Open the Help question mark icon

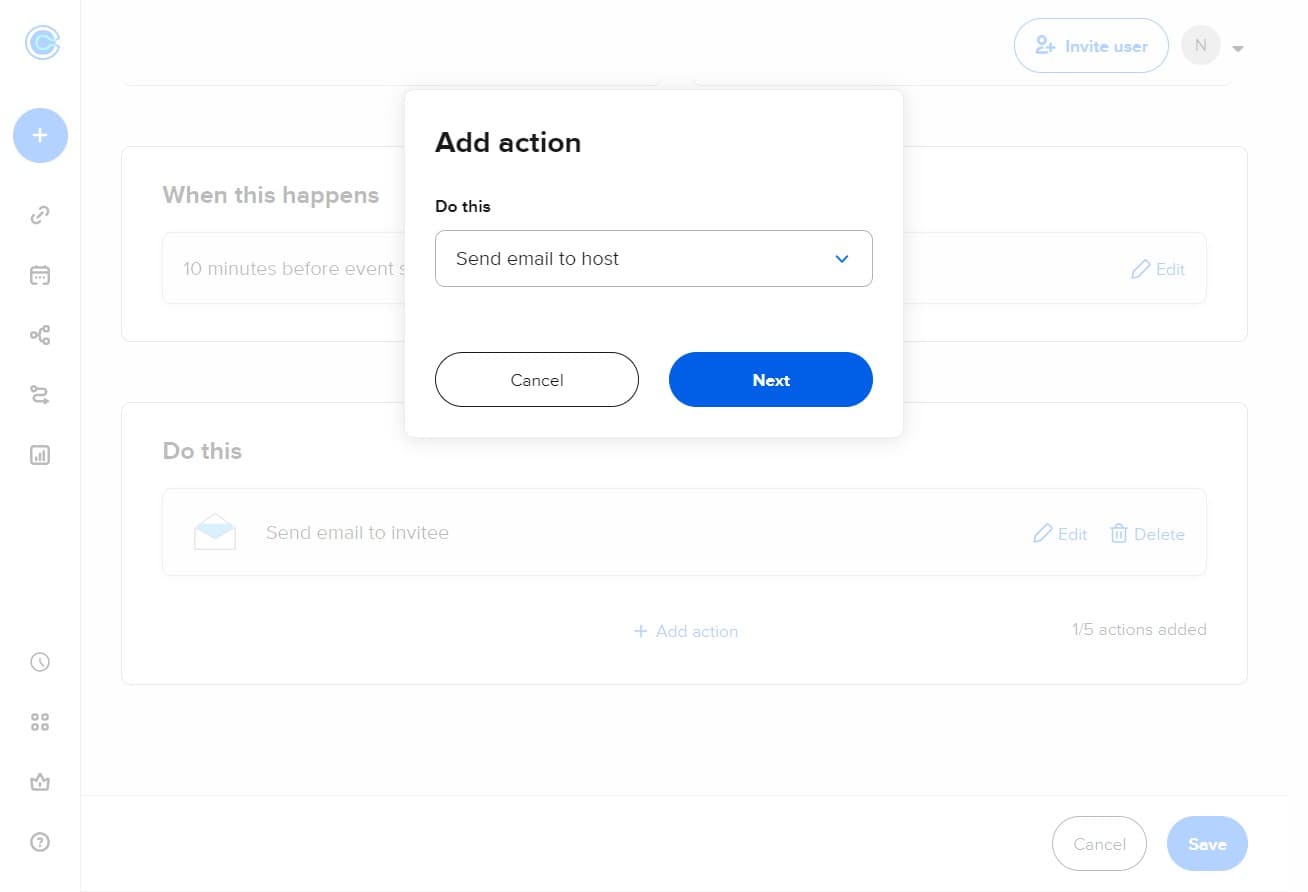click(40, 842)
